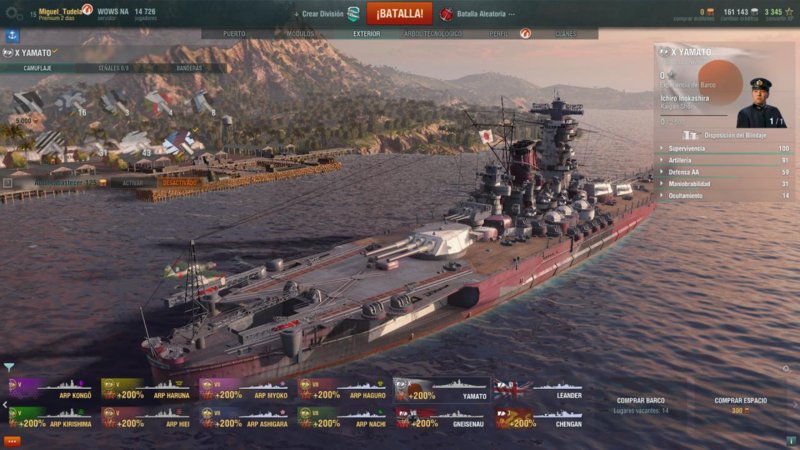Open the orange chat button

tap(12, 441)
